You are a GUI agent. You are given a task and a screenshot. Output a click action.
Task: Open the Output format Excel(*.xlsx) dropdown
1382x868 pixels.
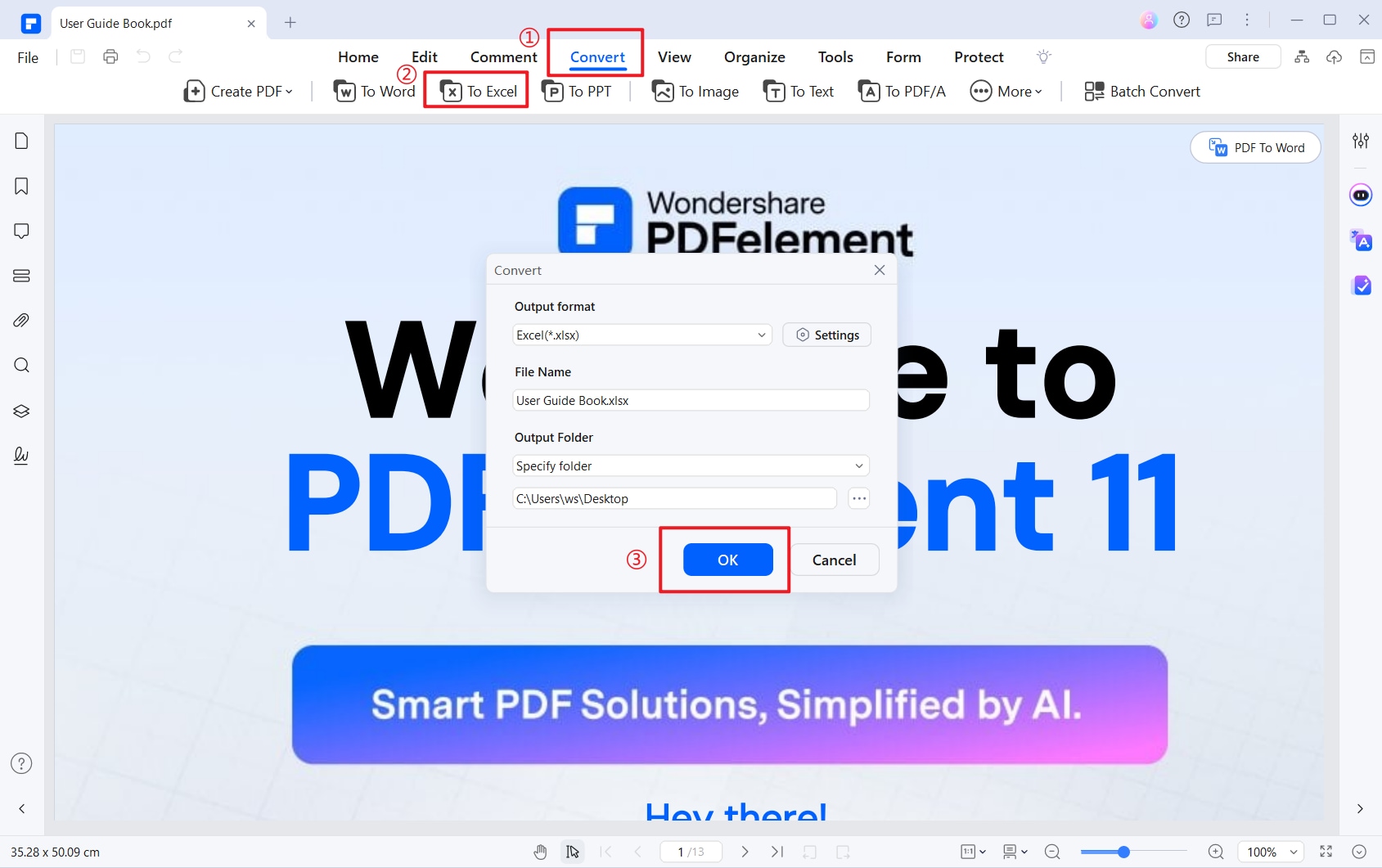[x=642, y=335]
